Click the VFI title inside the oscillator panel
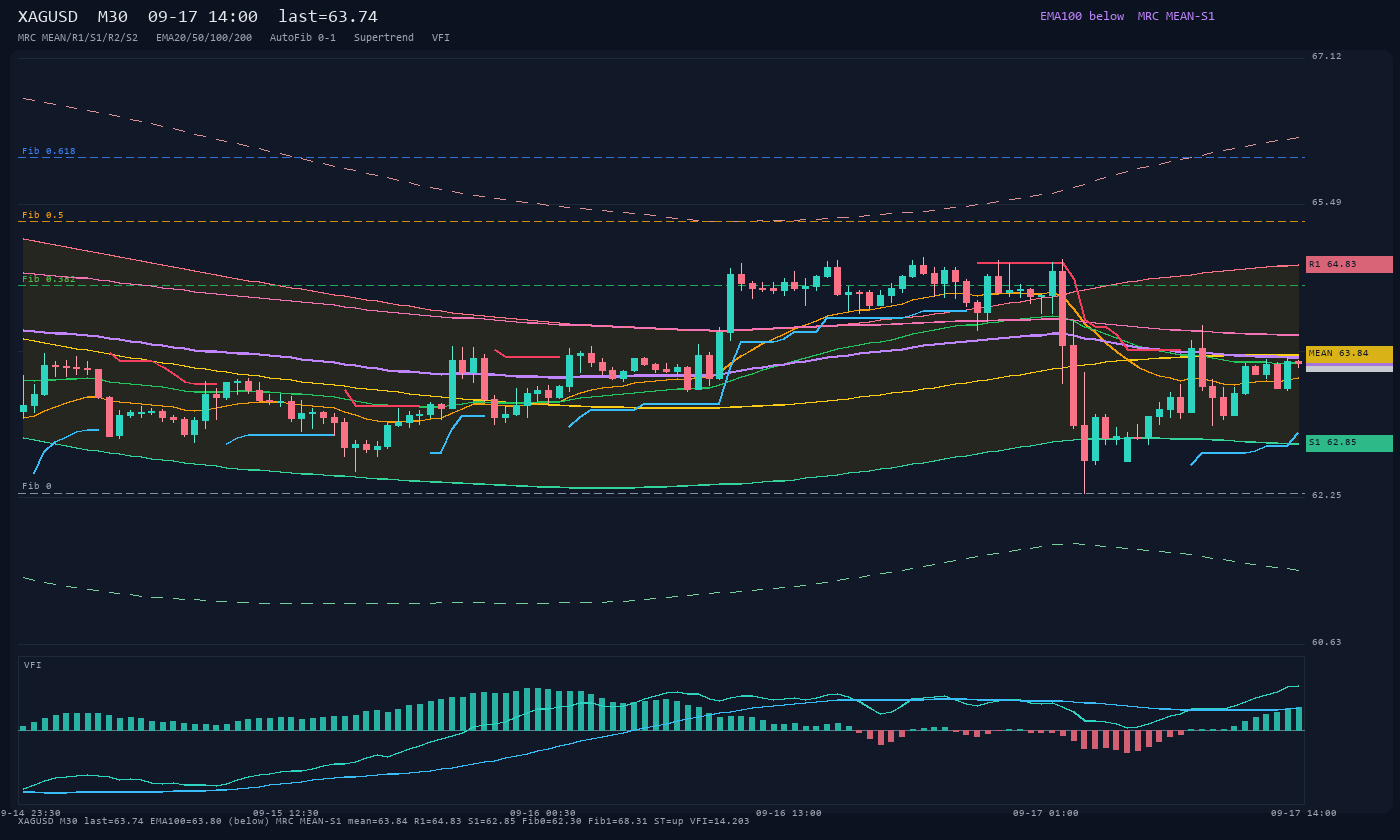1400x840 pixels. point(33,665)
